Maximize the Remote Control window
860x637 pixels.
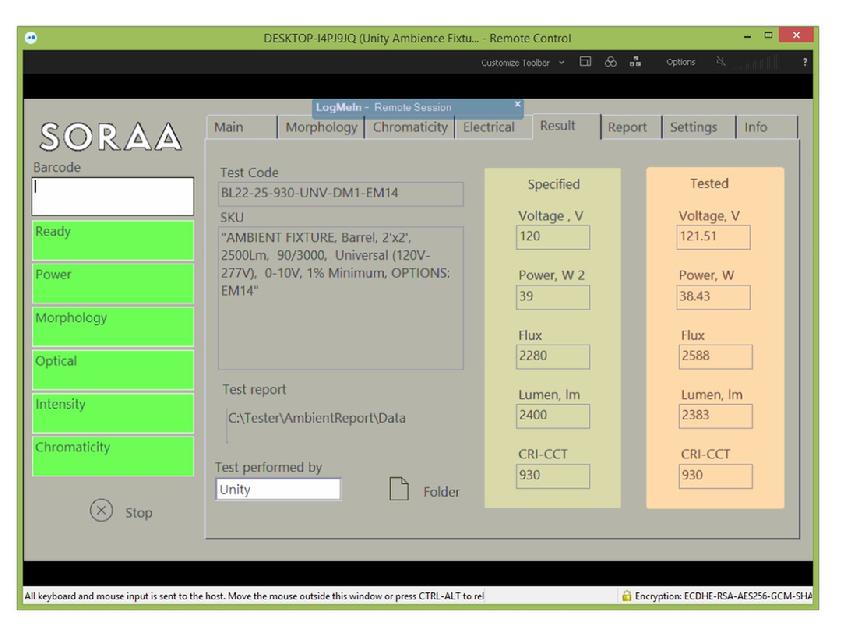point(768,36)
